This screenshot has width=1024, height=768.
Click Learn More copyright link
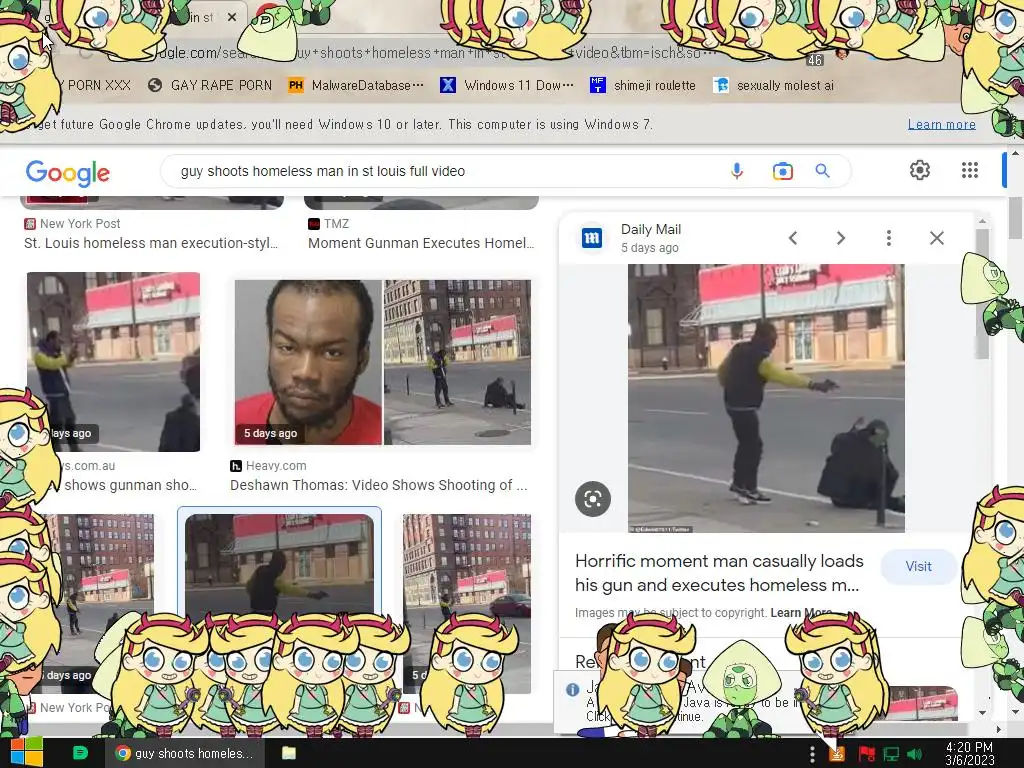[801, 613]
